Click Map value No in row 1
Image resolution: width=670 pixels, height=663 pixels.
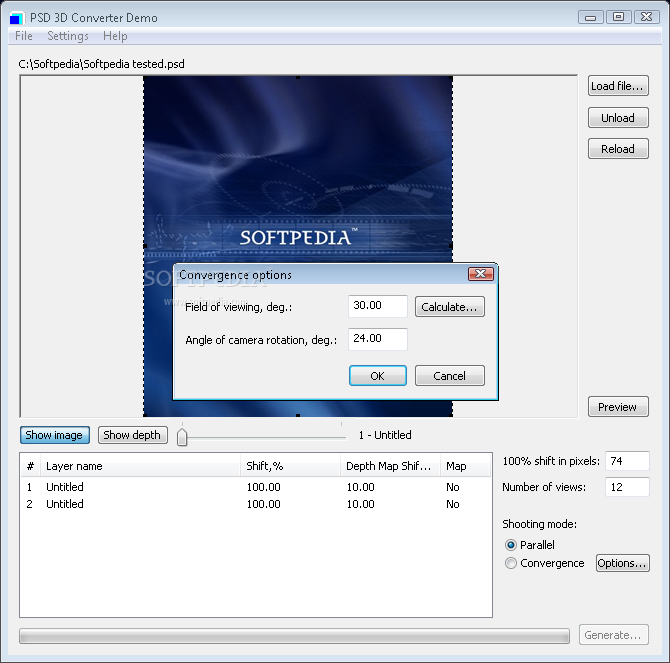[x=453, y=487]
